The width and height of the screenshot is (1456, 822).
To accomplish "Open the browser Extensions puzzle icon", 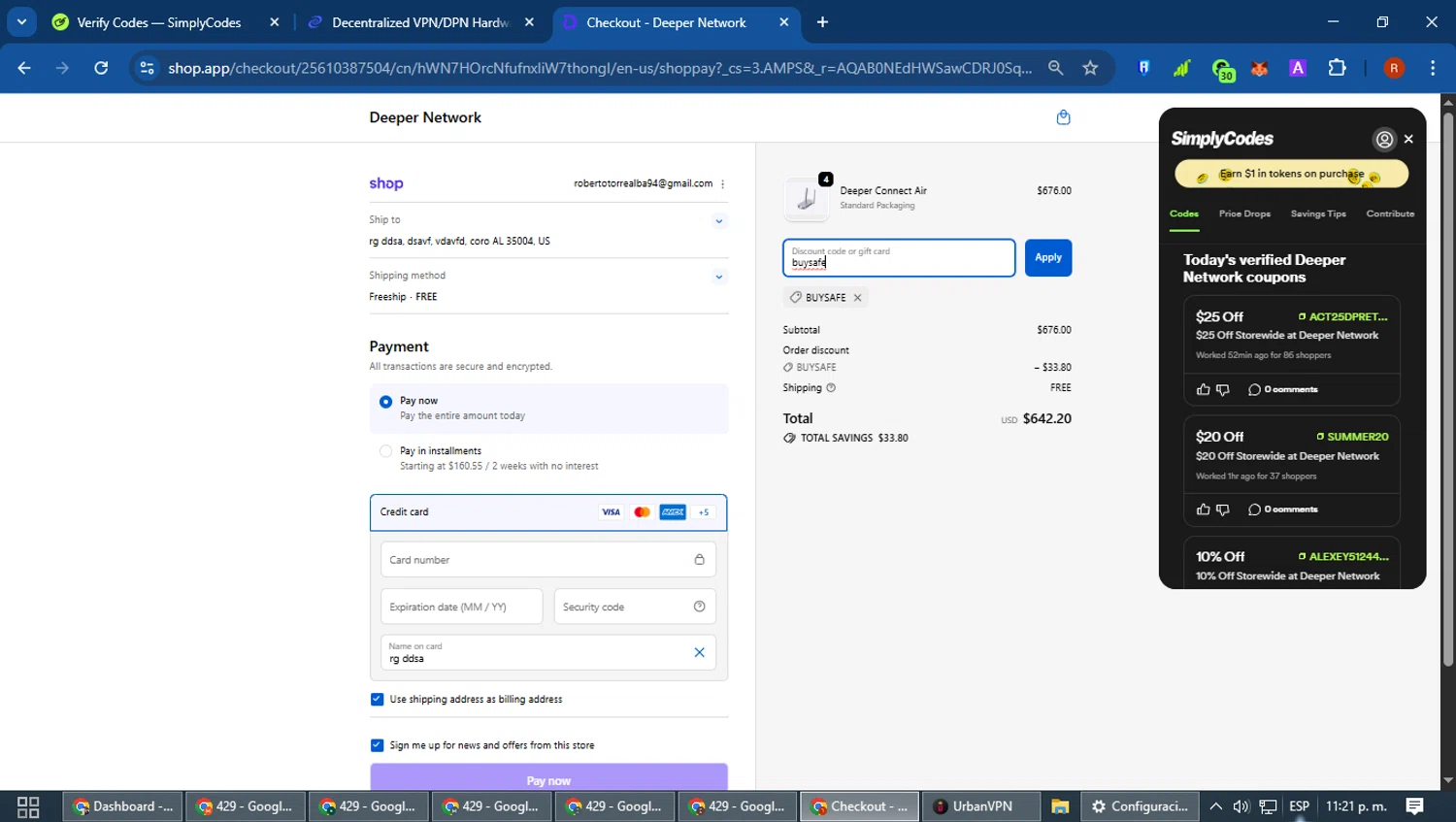I will coord(1337,68).
